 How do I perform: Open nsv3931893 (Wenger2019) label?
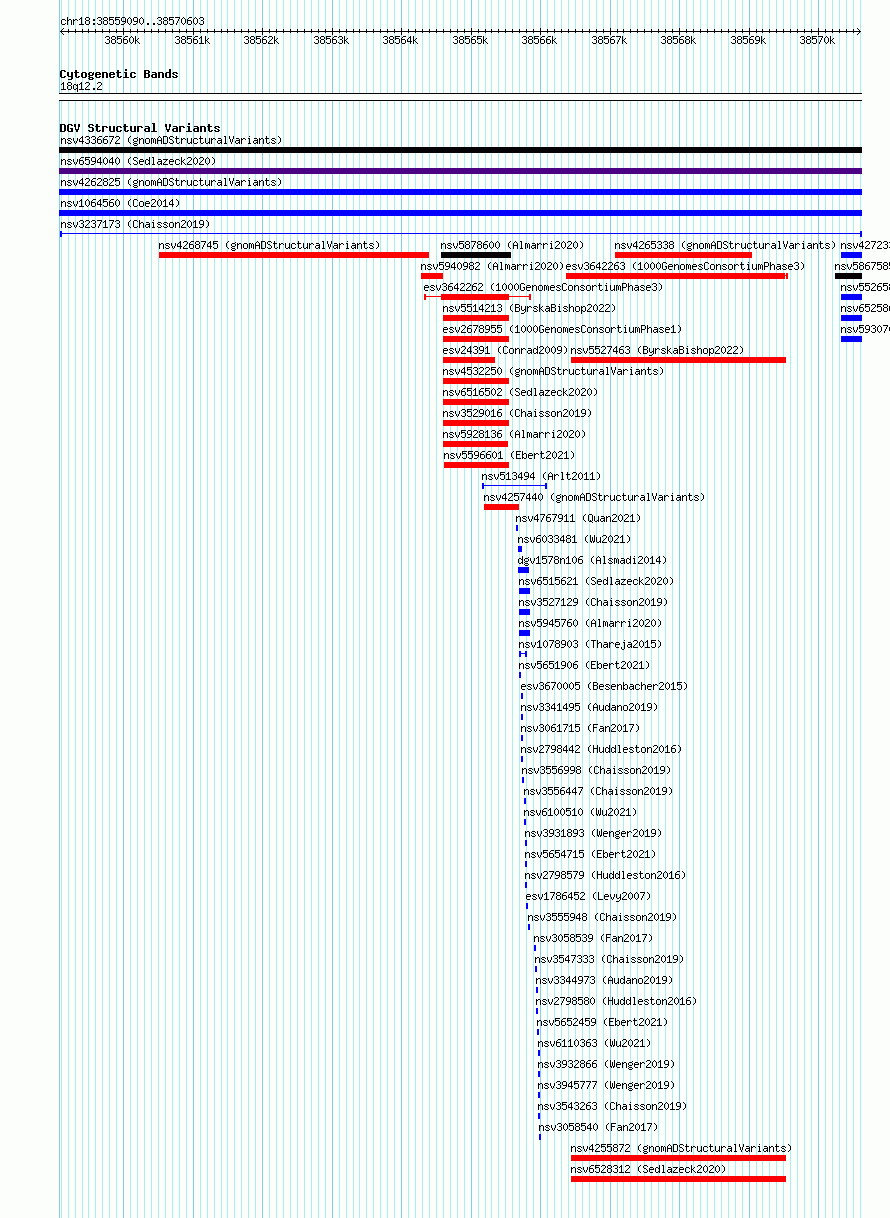(593, 833)
